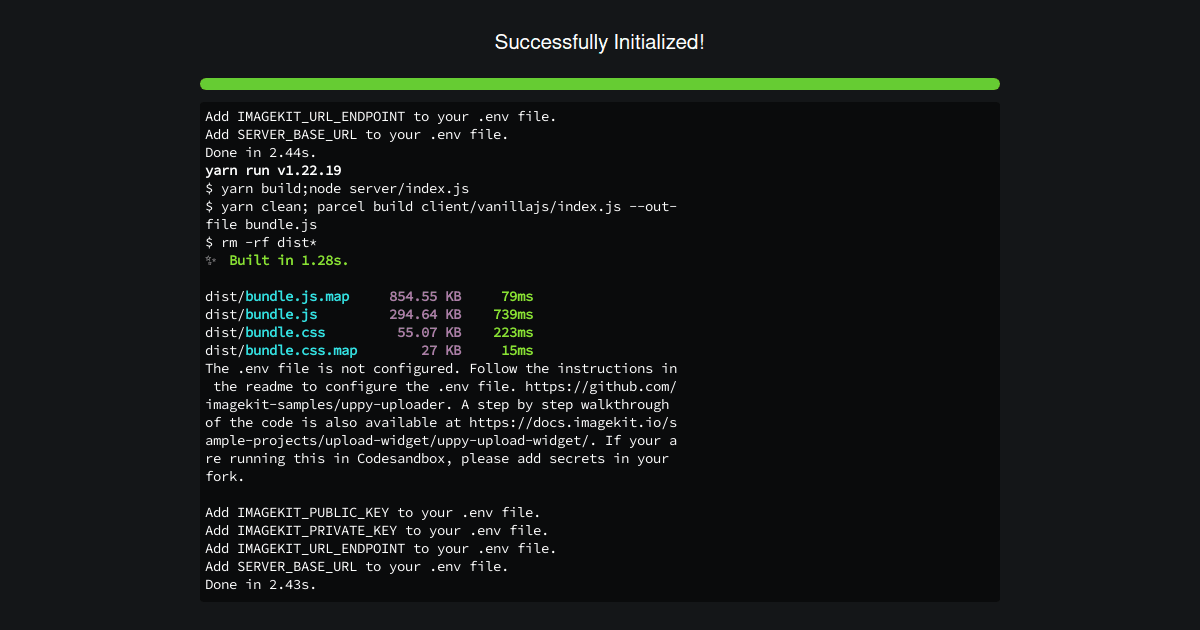Select the Add IMAGEKIT_PRIVATE_KEY instruction line

point(376,530)
